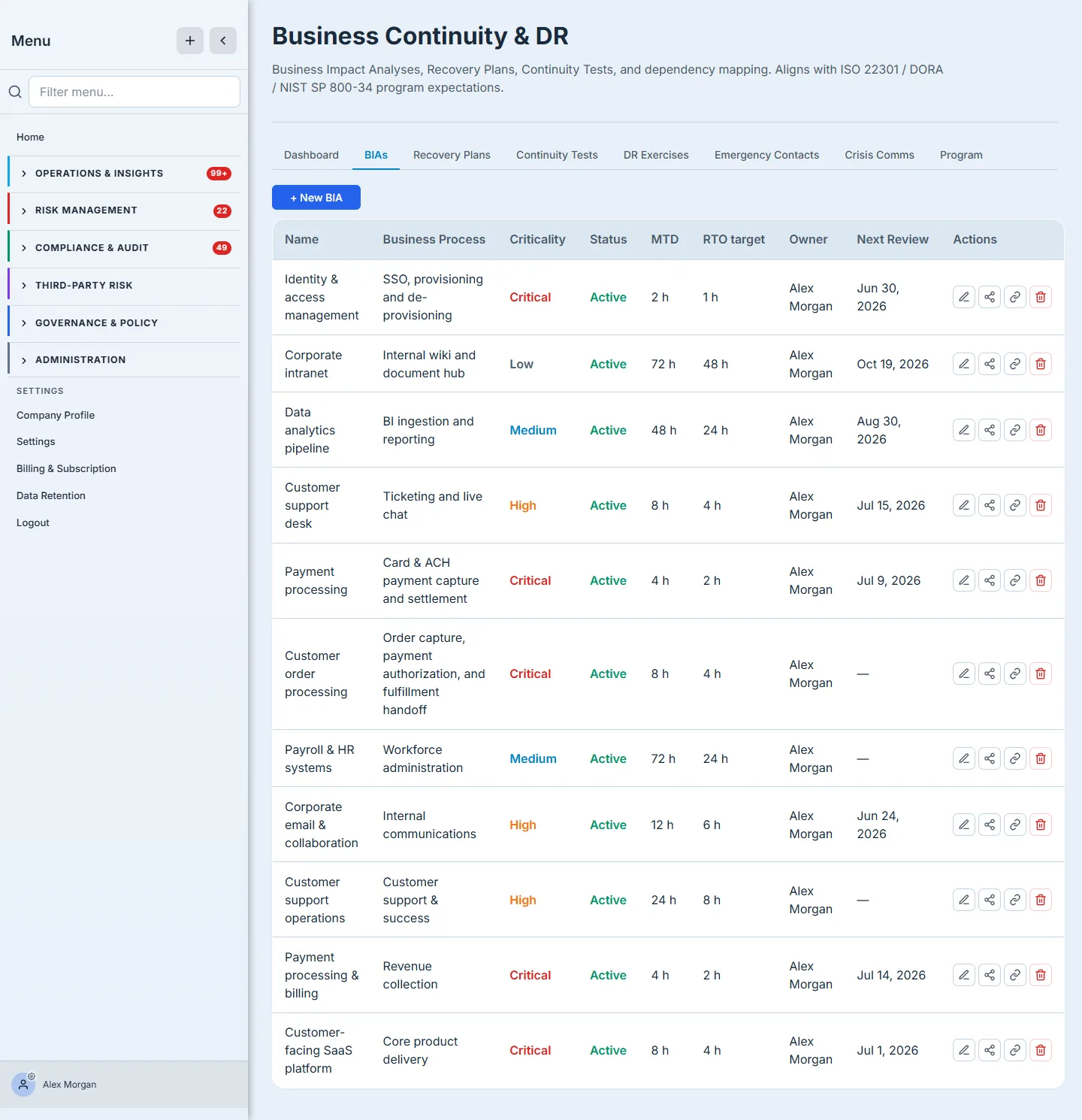Image resolution: width=1082 pixels, height=1120 pixels.
Task: Click link icon for Payment processing & billing
Action: coord(1015,975)
